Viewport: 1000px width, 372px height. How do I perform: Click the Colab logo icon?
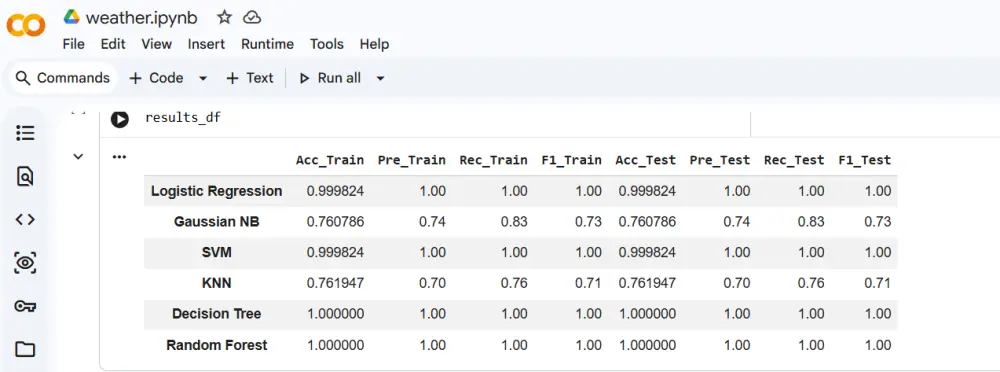coord(26,26)
